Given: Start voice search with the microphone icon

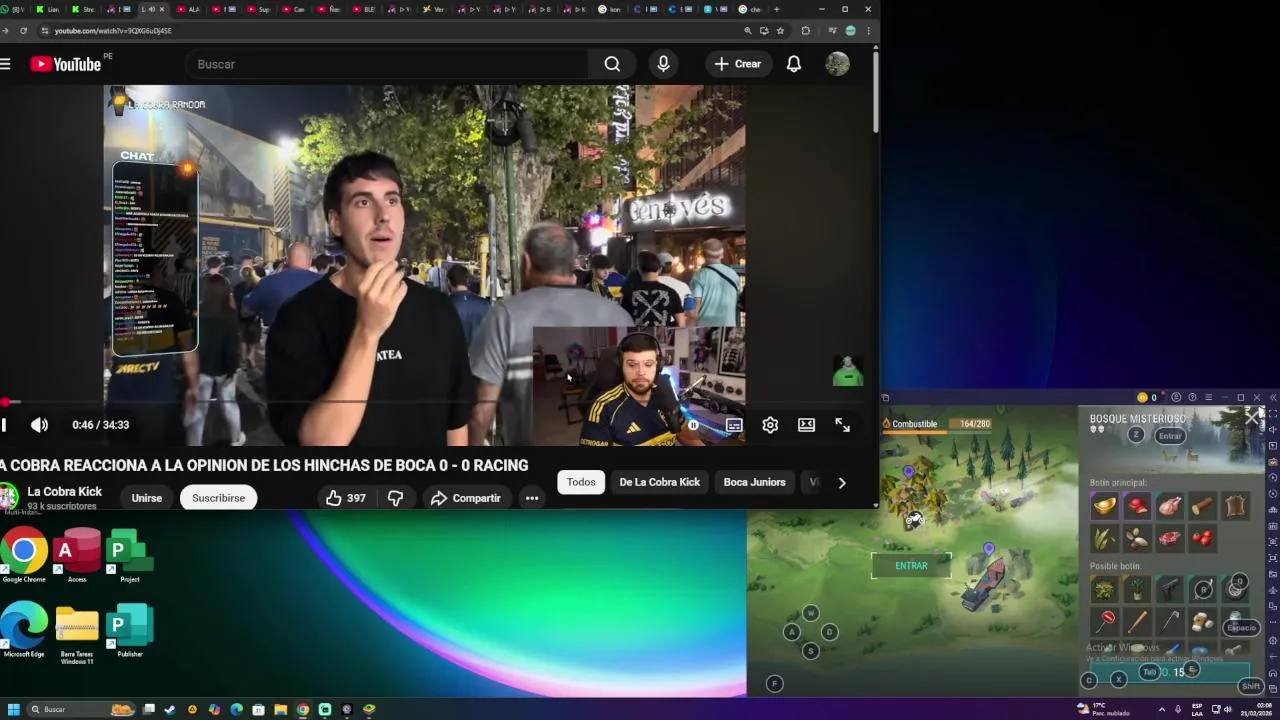Looking at the screenshot, I should pyautogui.click(x=663, y=64).
